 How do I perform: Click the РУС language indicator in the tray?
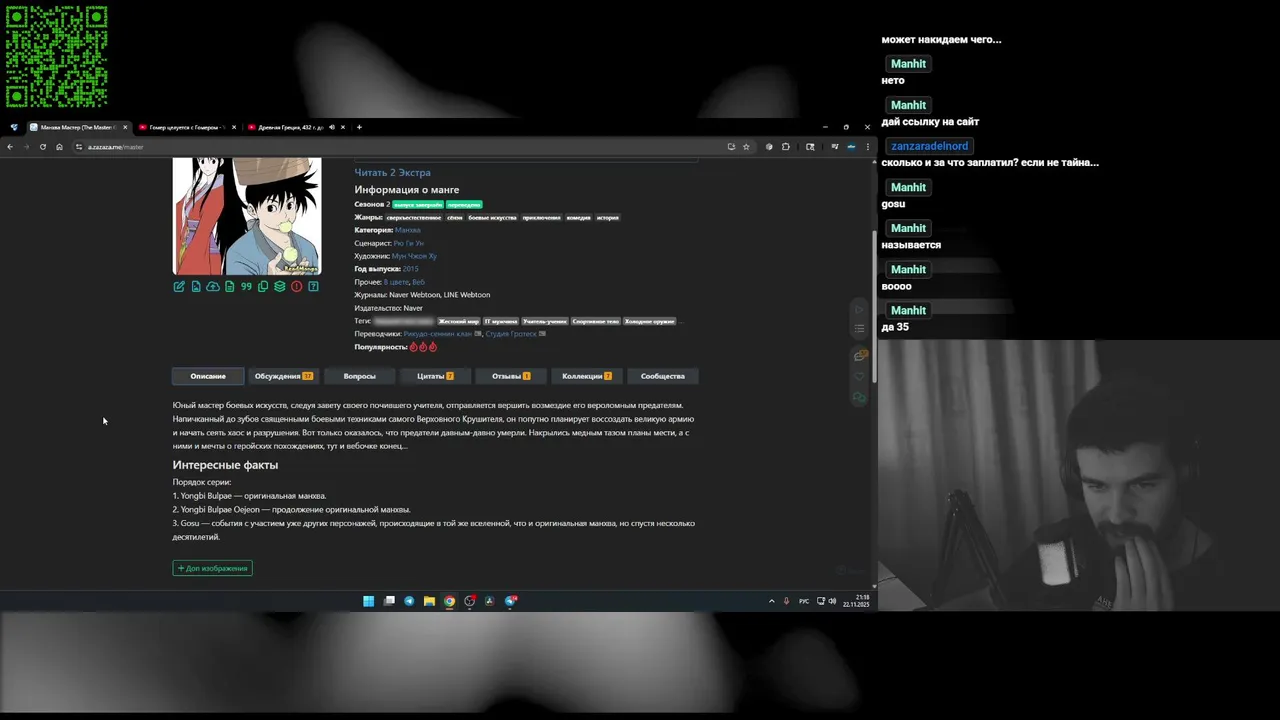pos(804,601)
